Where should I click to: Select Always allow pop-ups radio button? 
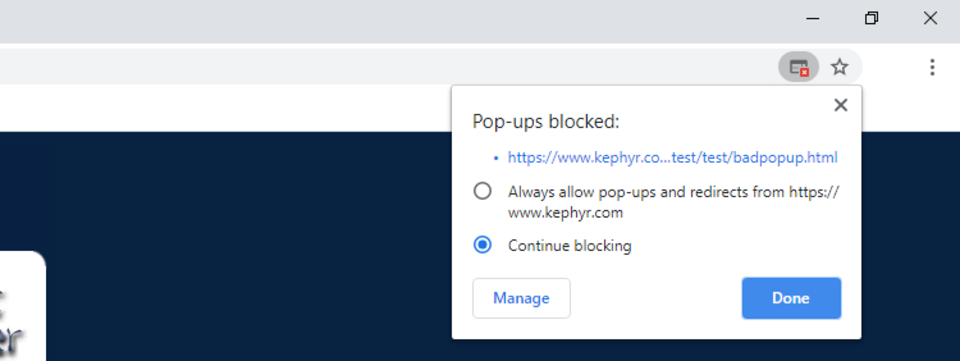(482, 192)
